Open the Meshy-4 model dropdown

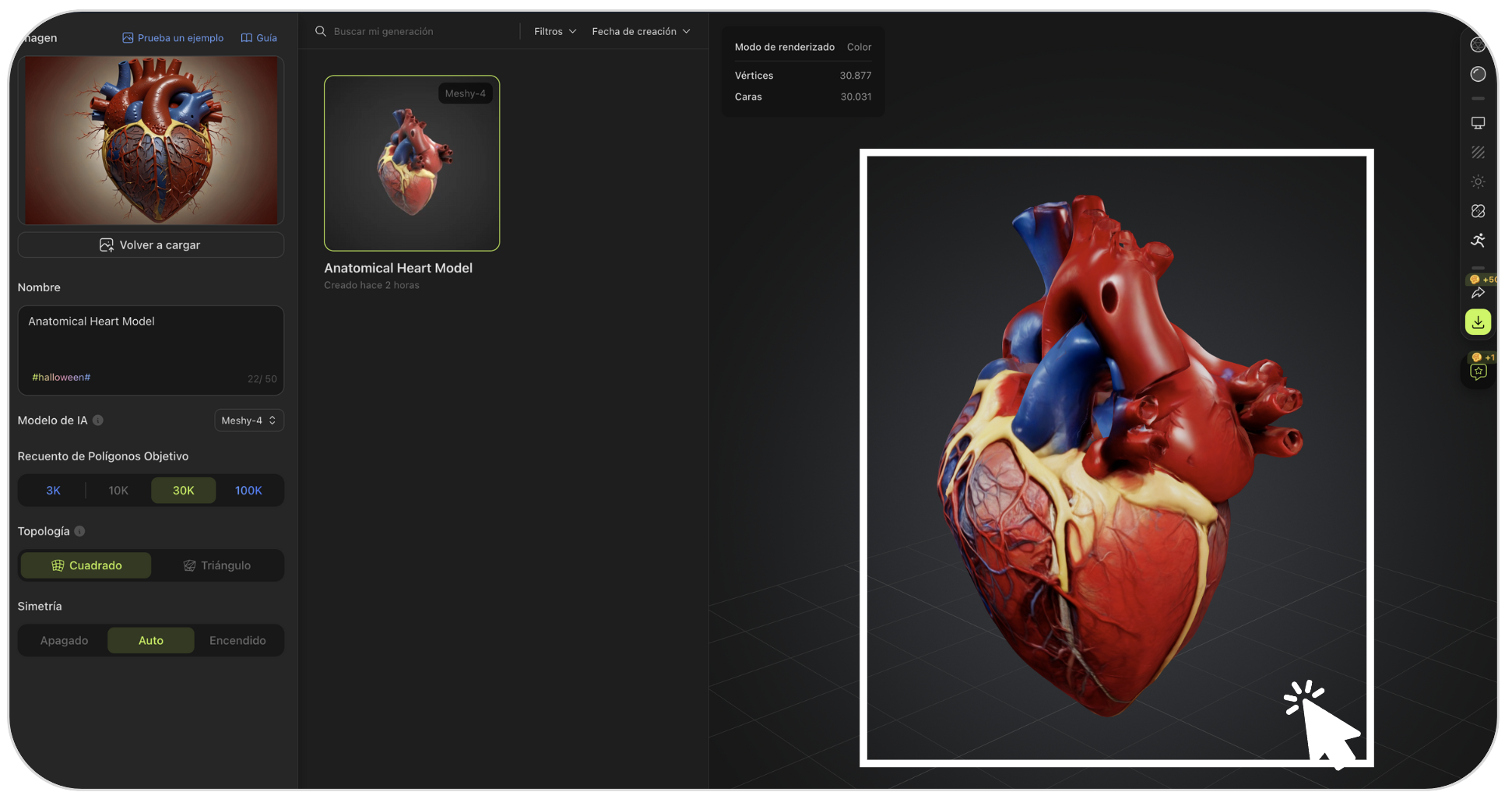click(x=248, y=421)
